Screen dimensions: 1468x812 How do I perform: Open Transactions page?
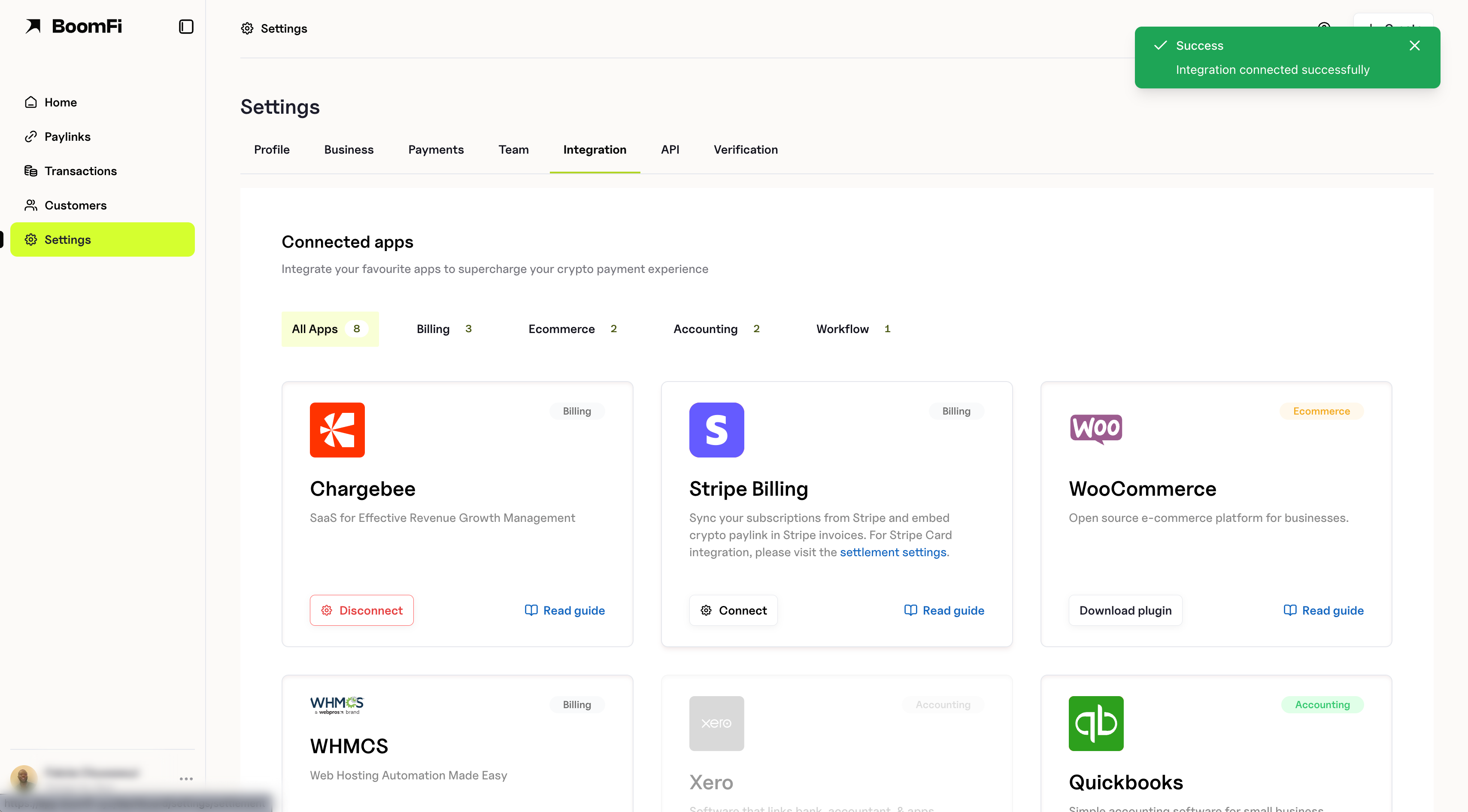(80, 171)
